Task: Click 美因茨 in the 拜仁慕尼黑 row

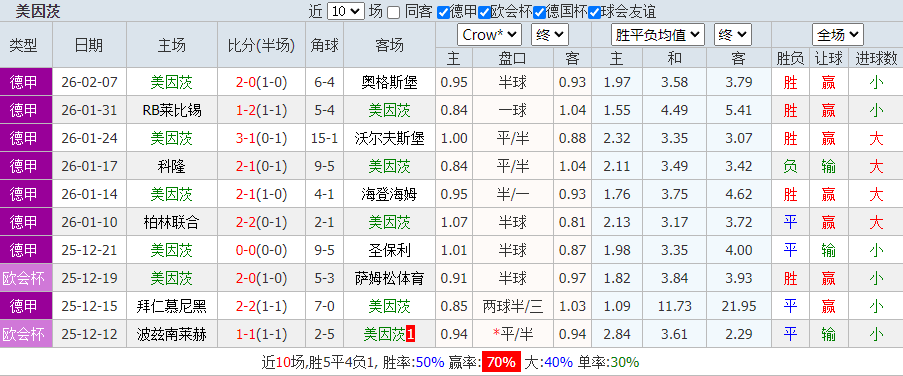Action: [x=389, y=306]
